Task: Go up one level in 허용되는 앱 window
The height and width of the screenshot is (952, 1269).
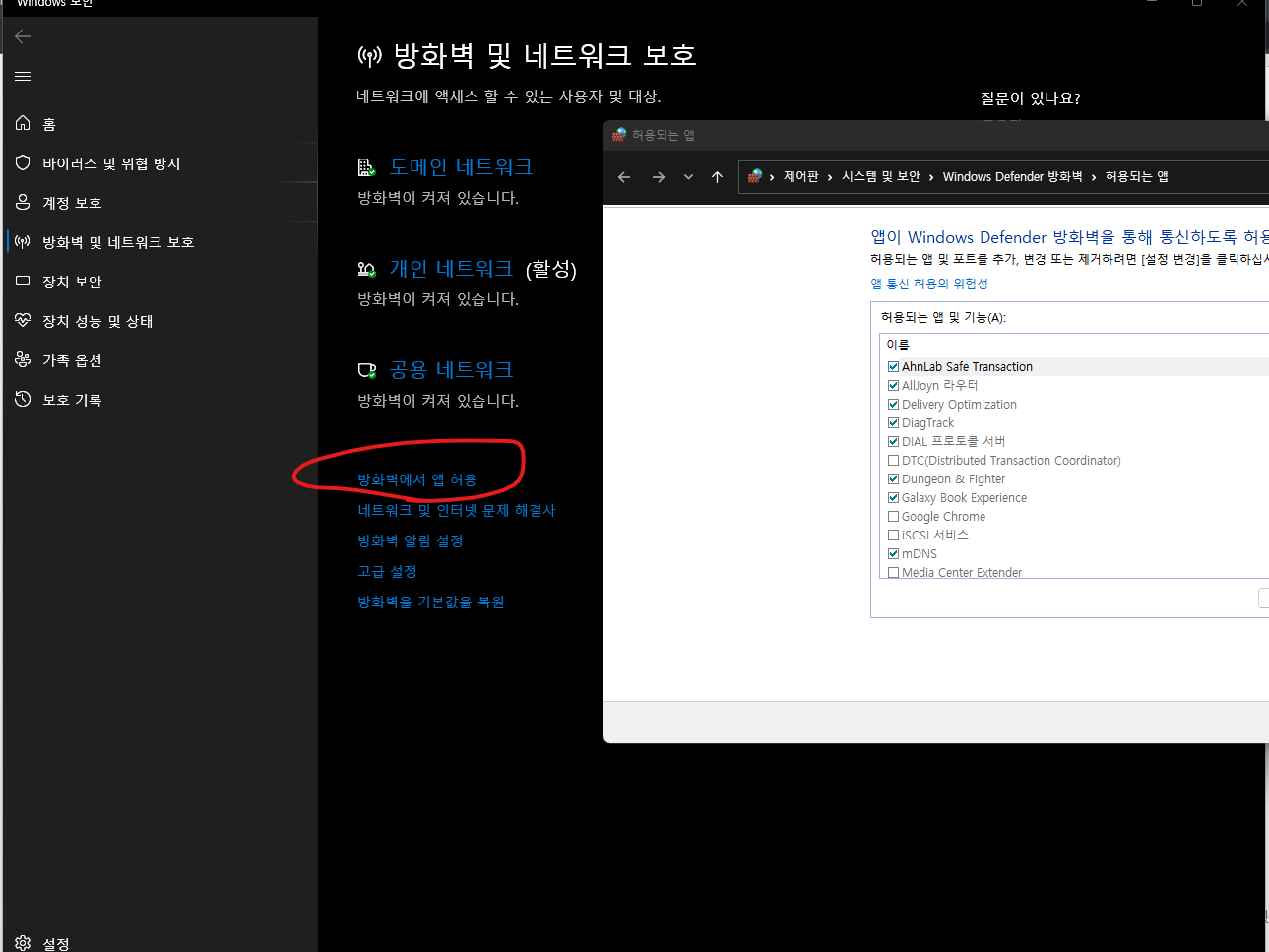Action: (717, 177)
